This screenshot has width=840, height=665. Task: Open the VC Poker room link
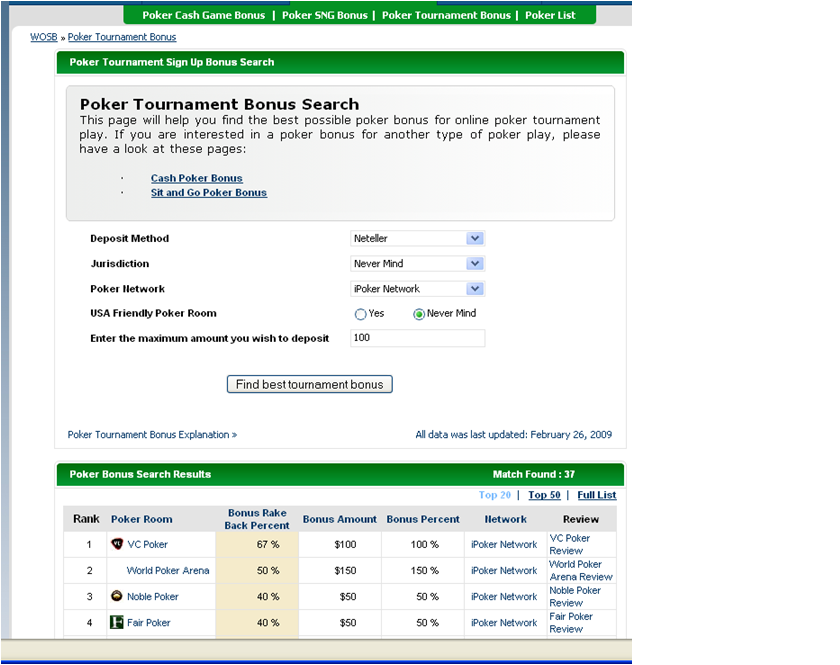coord(147,544)
